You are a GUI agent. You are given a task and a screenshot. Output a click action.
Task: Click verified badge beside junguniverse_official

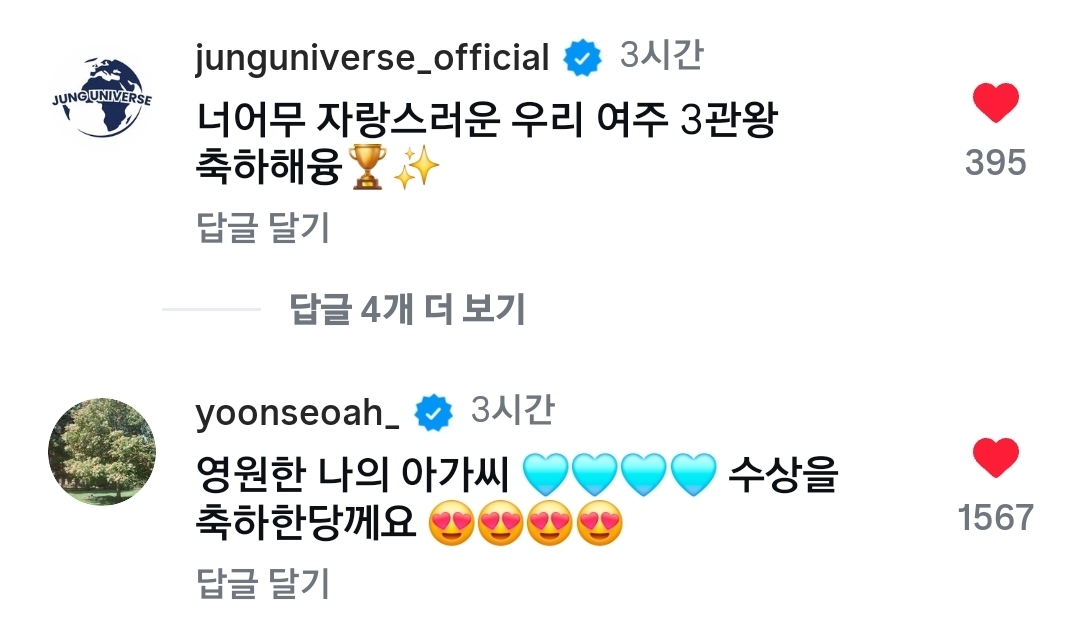pos(582,58)
